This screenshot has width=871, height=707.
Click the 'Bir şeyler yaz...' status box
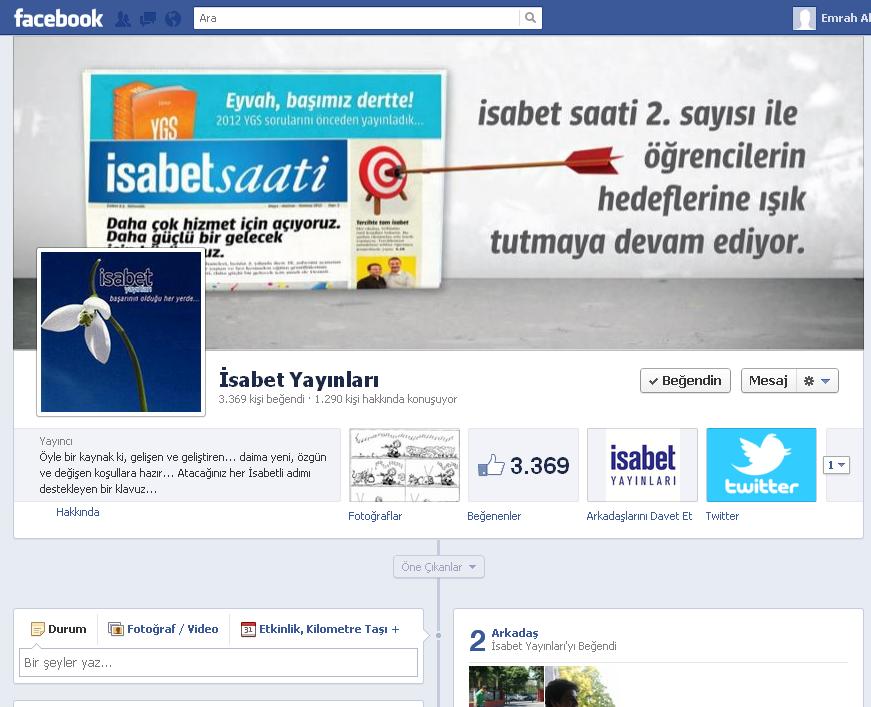[218, 663]
